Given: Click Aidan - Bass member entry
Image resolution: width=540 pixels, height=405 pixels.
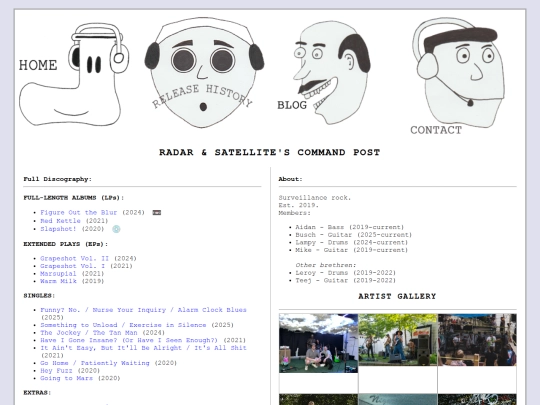Looking at the screenshot, I should [350, 227].
